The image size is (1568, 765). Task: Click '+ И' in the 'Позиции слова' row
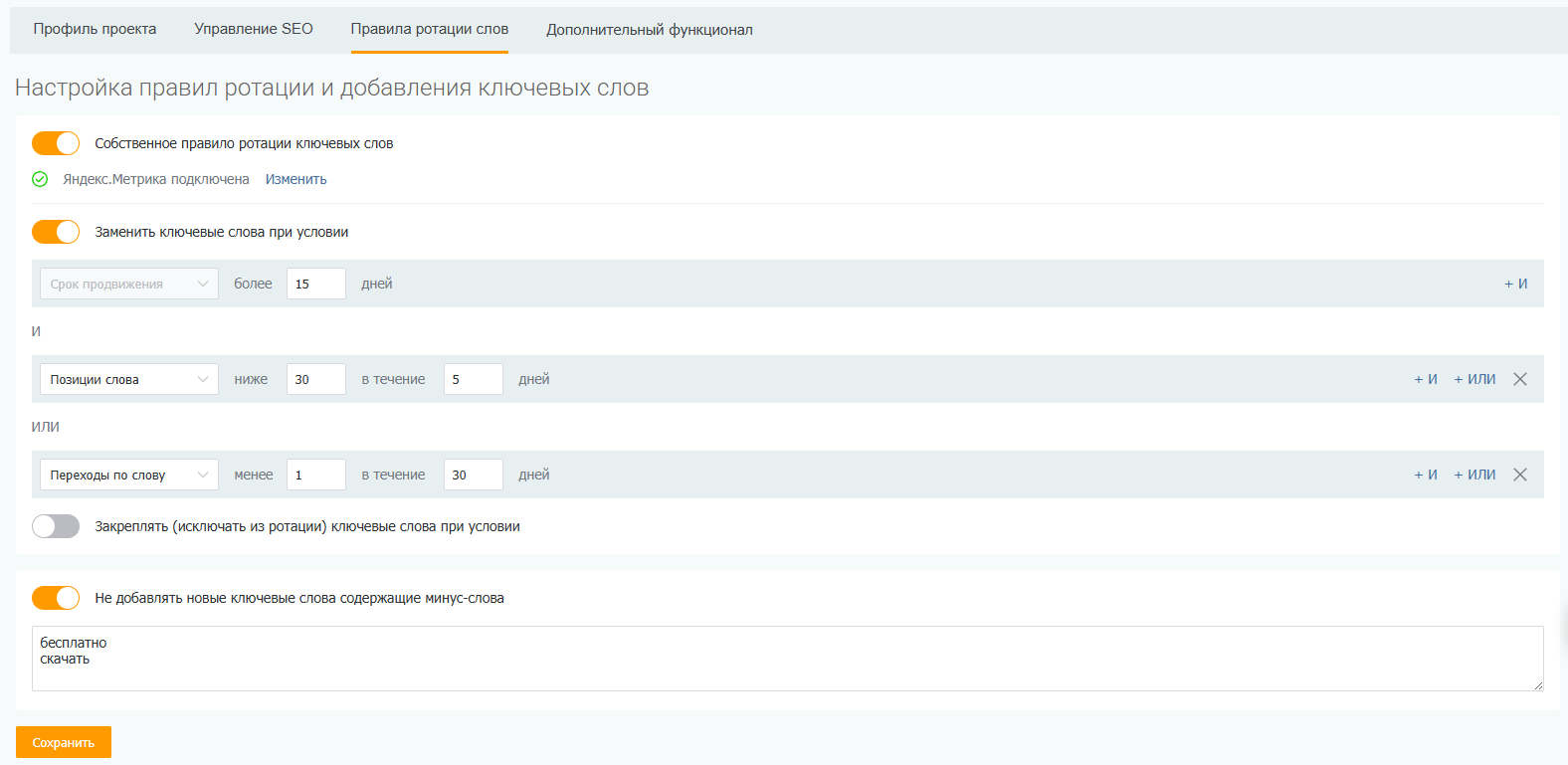coord(1425,379)
